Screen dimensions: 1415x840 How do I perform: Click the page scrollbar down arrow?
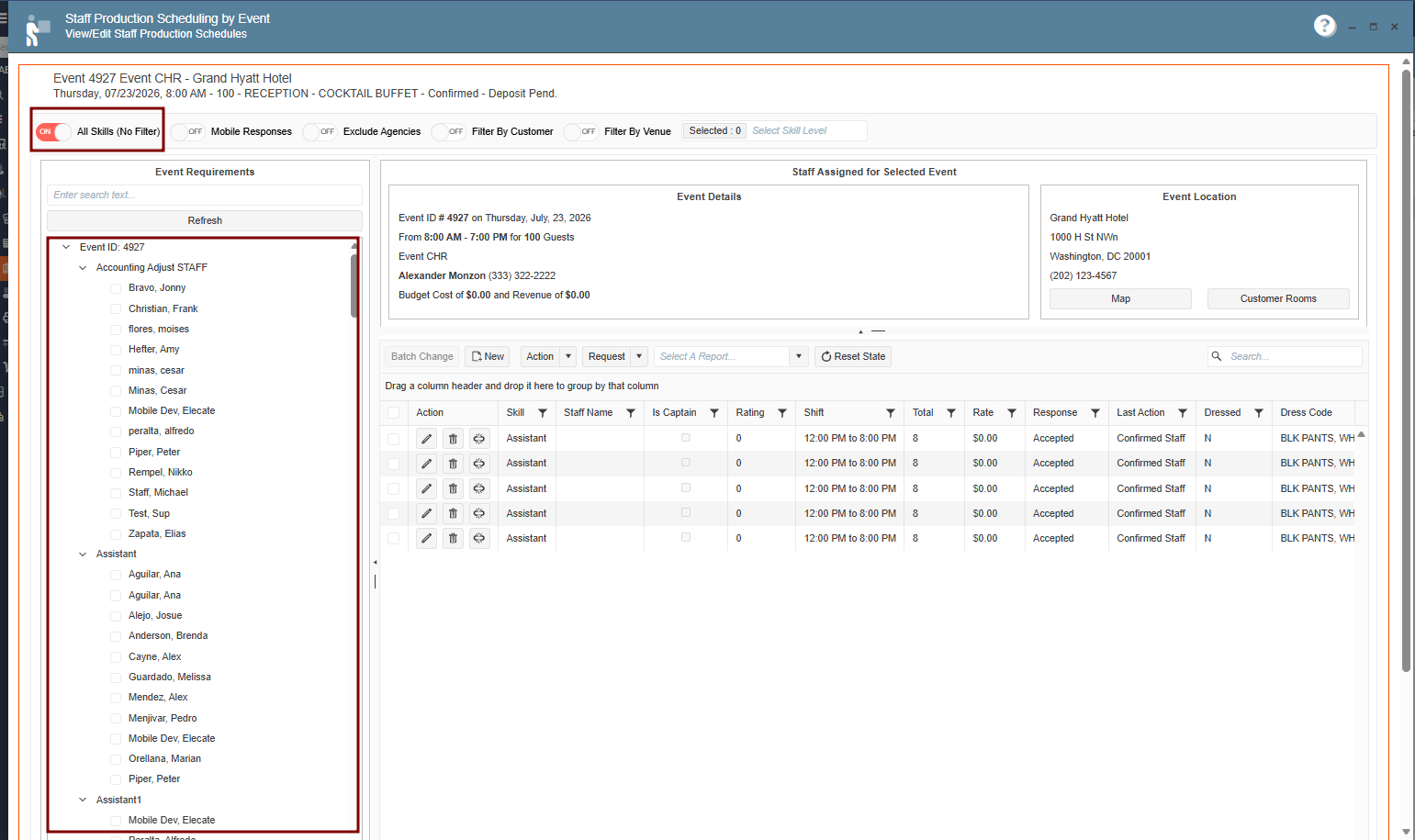click(x=1406, y=833)
